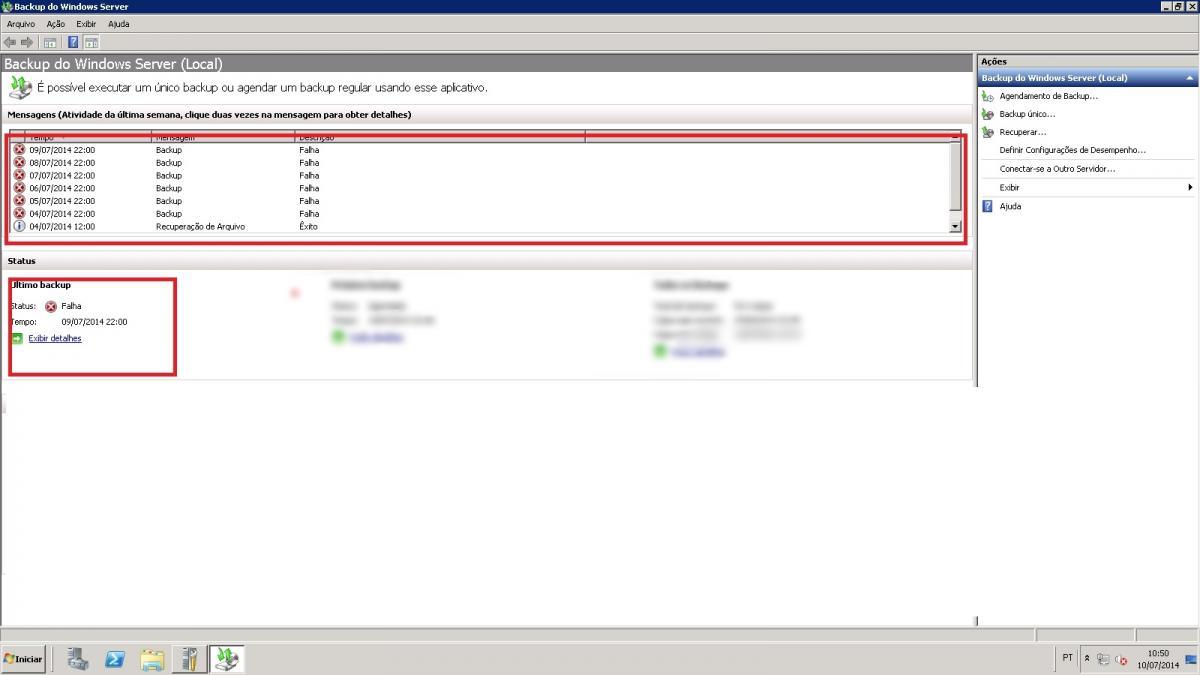Toggle the Action pane toolbar icon

pos(91,42)
